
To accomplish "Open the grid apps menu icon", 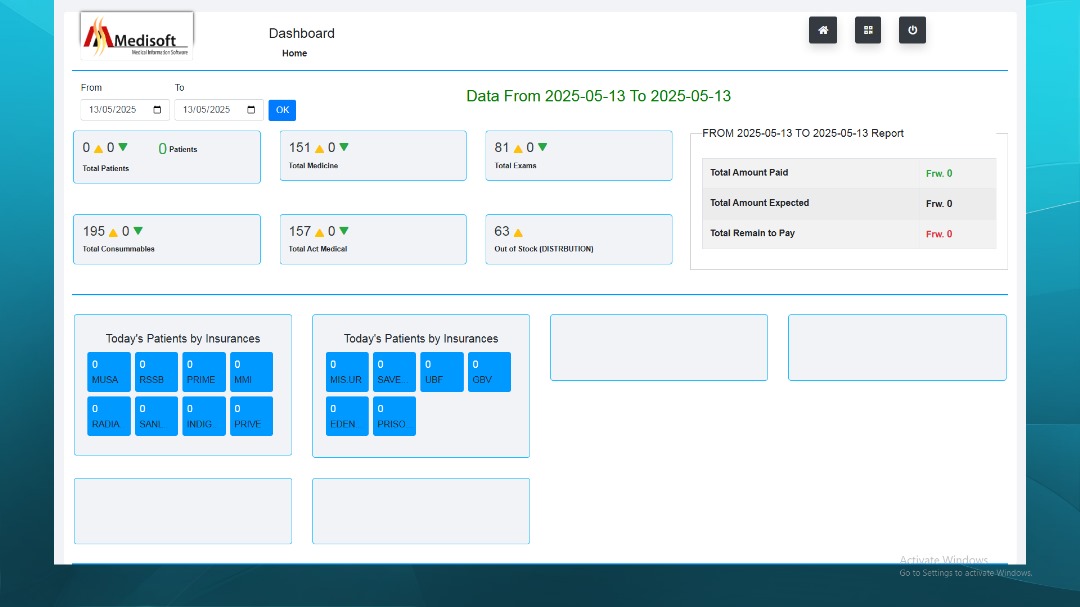I will (x=867, y=31).
